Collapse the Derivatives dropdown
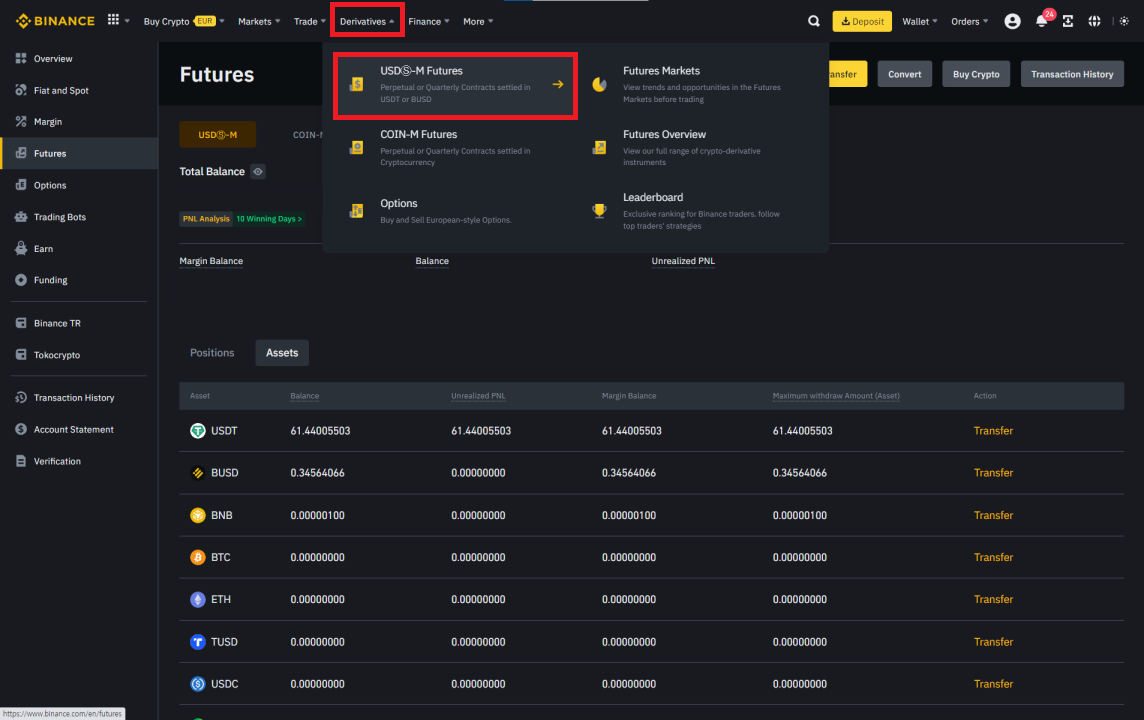 (x=367, y=21)
